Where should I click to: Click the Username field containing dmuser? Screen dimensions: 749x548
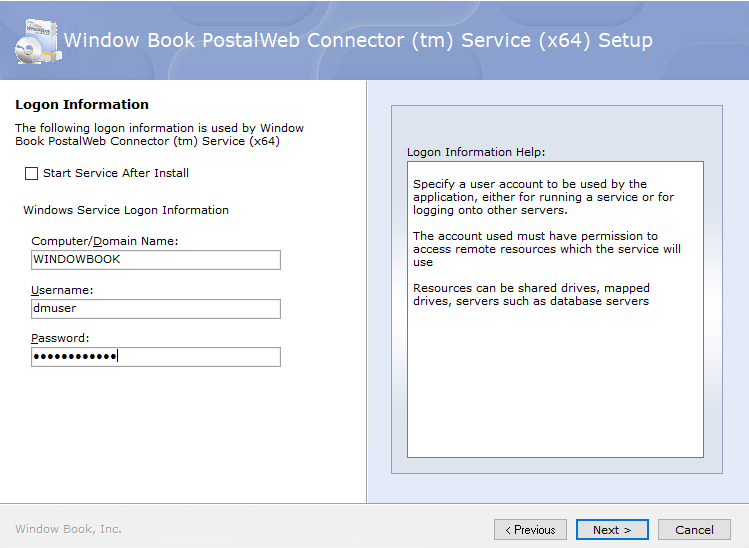156,309
